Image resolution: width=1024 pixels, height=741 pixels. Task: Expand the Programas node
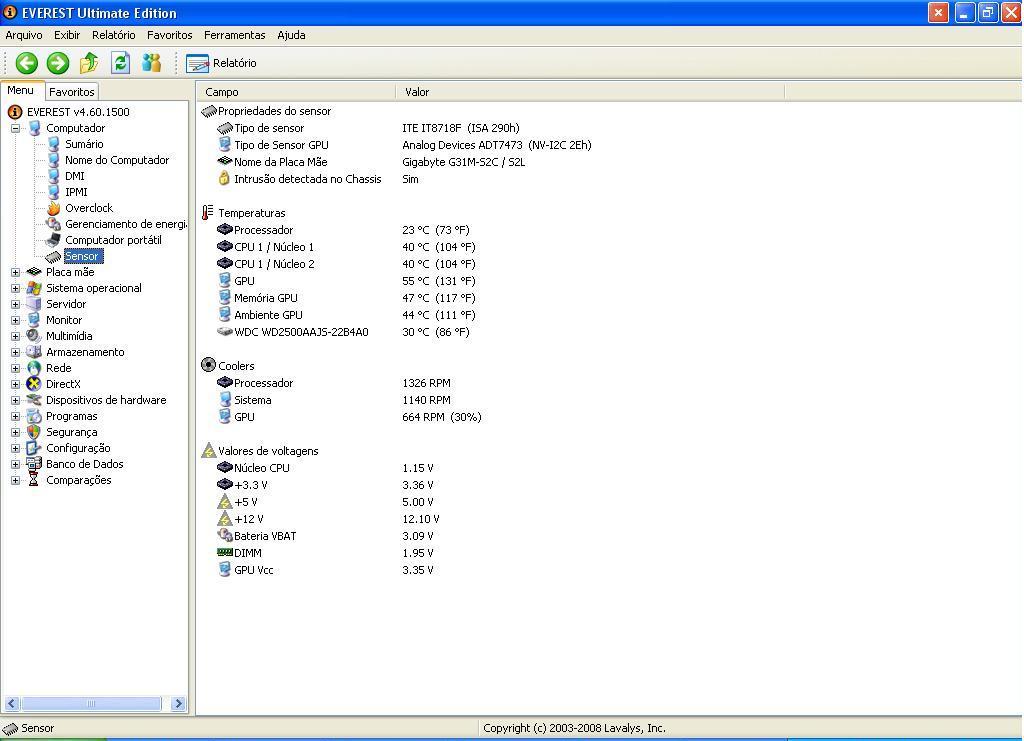pyautogui.click(x=15, y=416)
